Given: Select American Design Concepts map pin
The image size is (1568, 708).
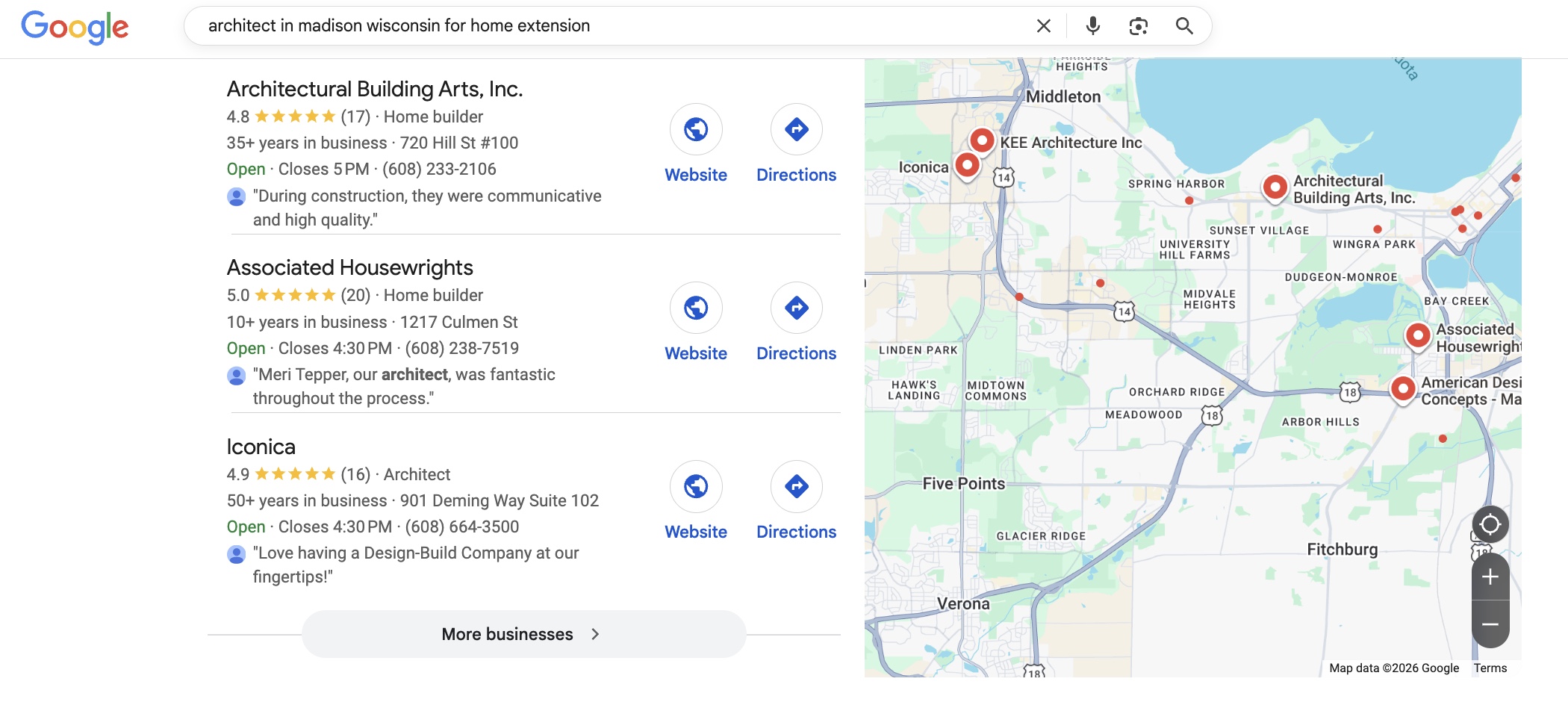Looking at the screenshot, I should coord(1403,388).
